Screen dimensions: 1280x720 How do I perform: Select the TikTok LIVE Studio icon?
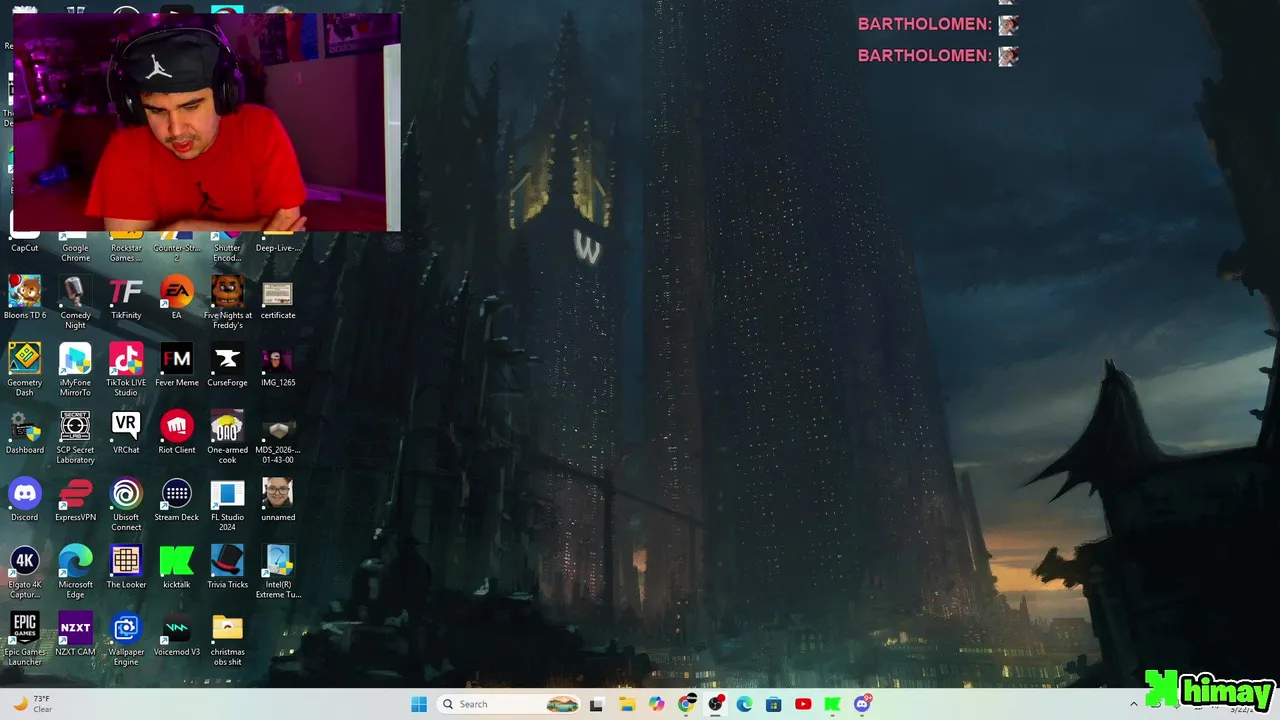(126, 371)
